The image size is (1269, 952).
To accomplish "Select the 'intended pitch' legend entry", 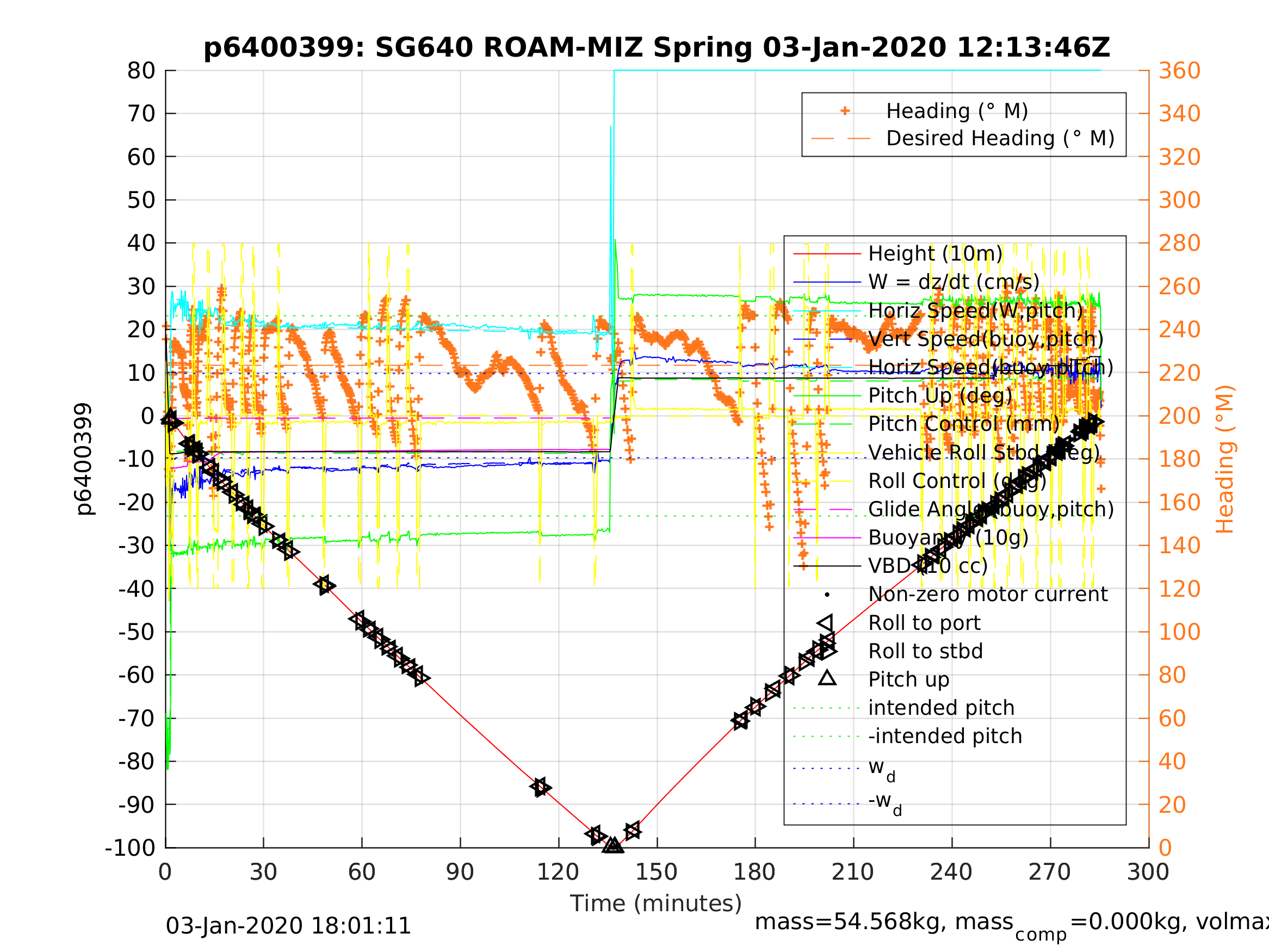I will [941, 708].
